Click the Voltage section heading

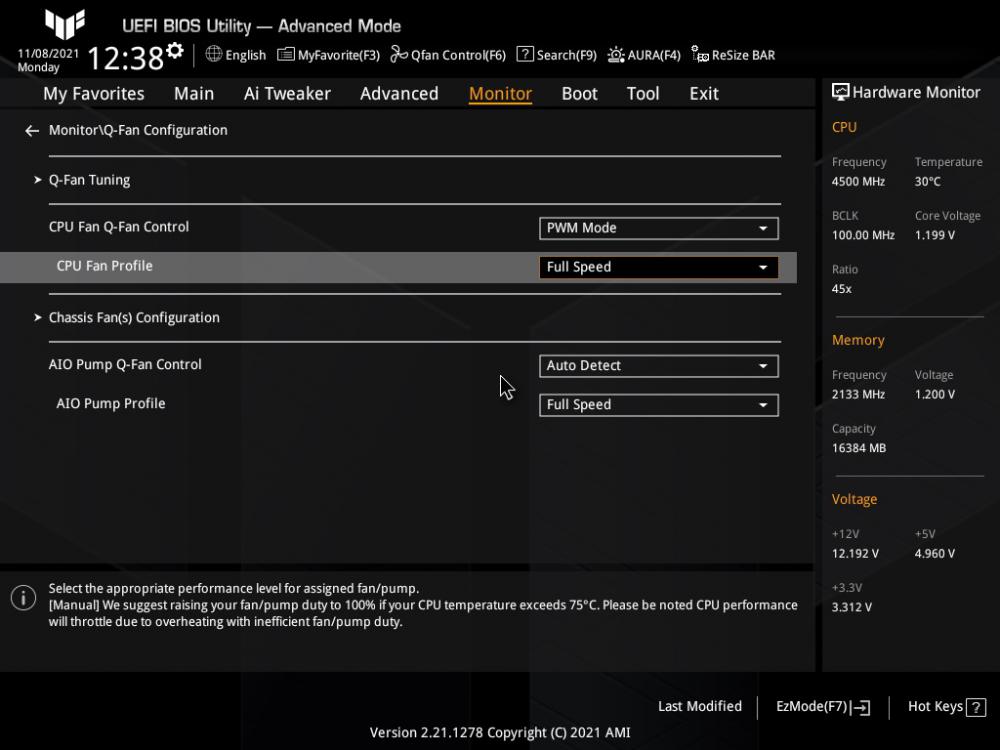coord(854,499)
